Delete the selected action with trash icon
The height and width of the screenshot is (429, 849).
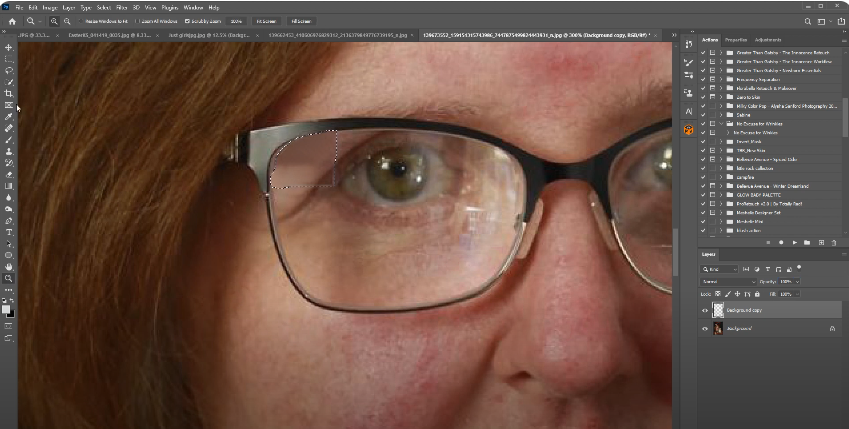[834, 243]
